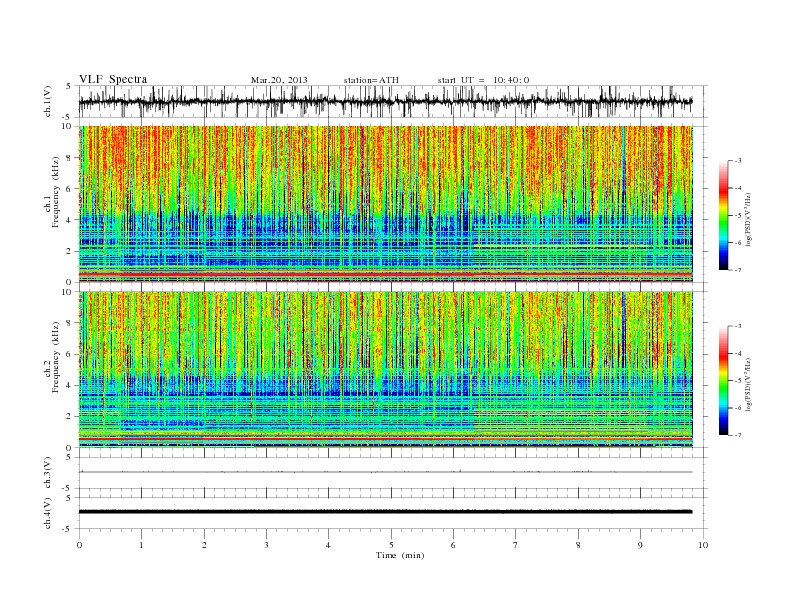Click the '2' kHz tick on ch.1 spectrogram axis
Viewport: 792px width, 612px height.
tap(70, 251)
